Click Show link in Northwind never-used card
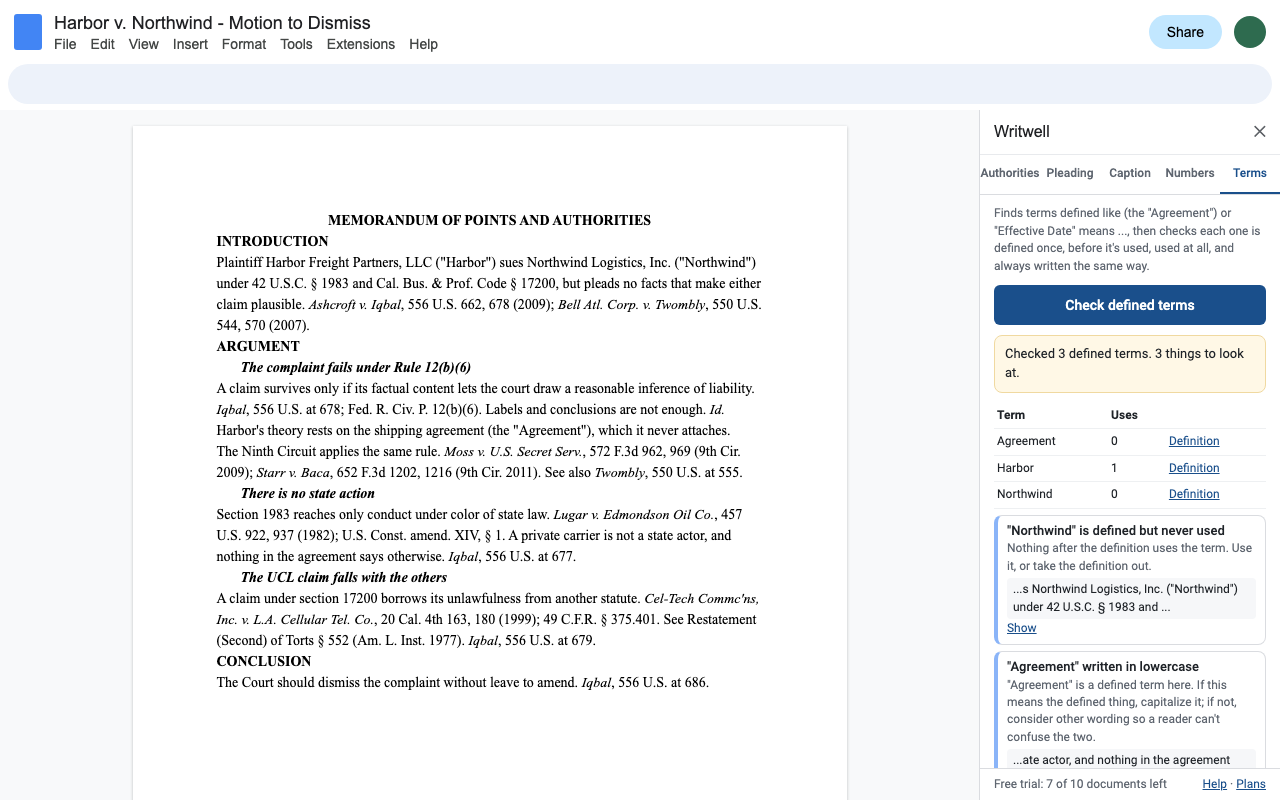 coord(1022,628)
